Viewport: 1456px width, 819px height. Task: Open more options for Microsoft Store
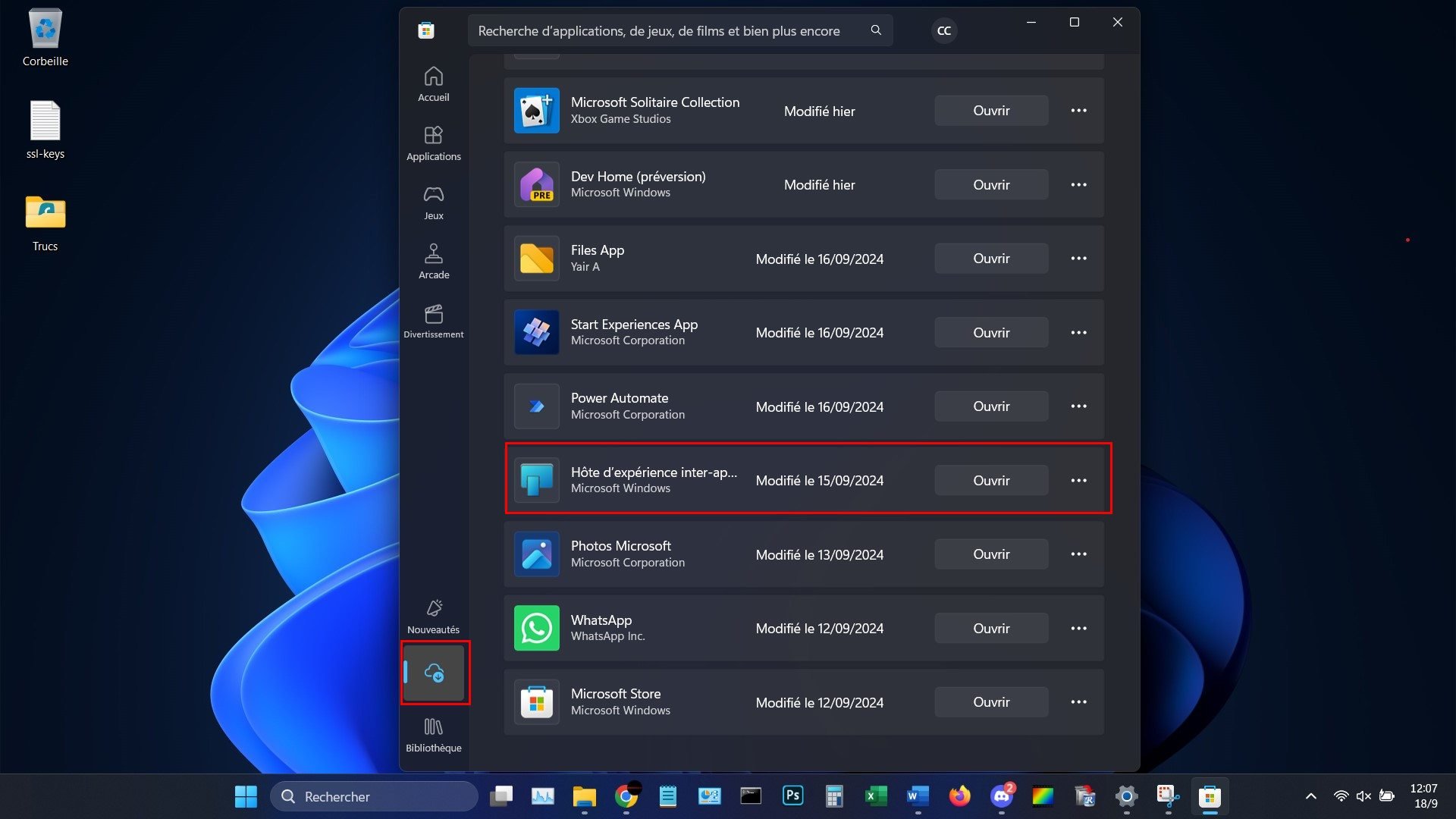click(x=1078, y=702)
